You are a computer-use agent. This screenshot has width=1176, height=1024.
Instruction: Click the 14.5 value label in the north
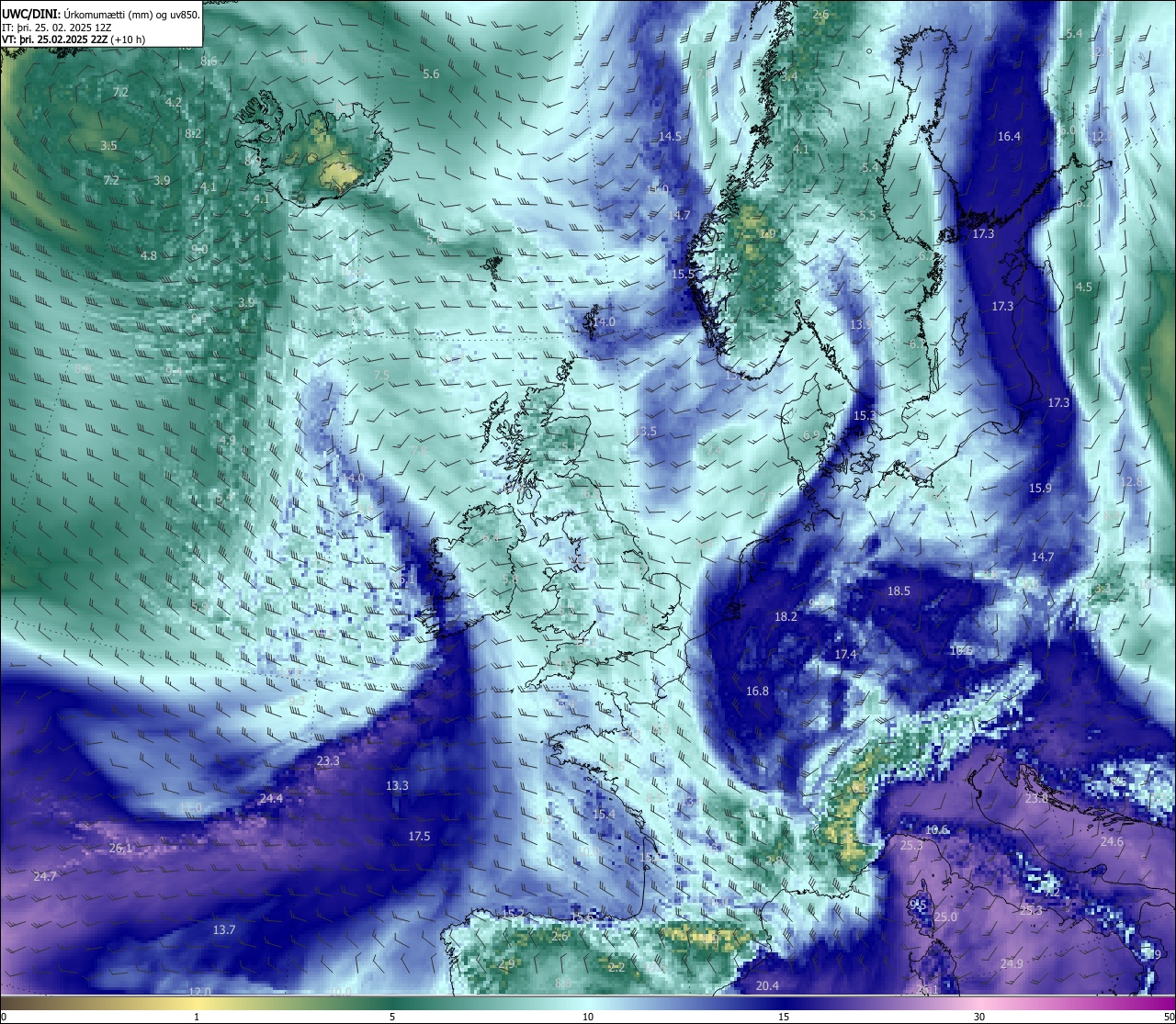pos(670,136)
